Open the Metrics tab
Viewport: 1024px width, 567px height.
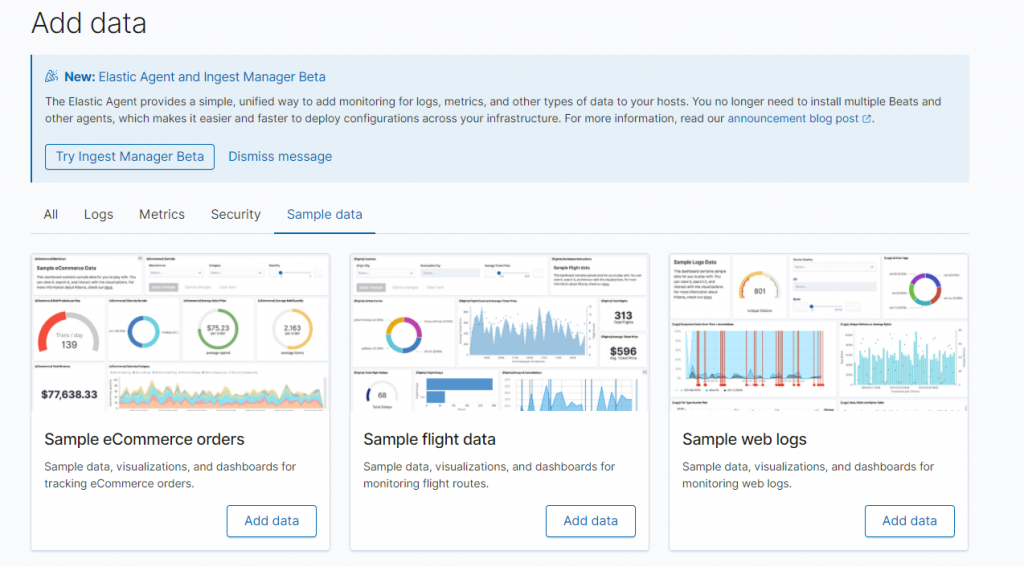(x=162, y=214)
